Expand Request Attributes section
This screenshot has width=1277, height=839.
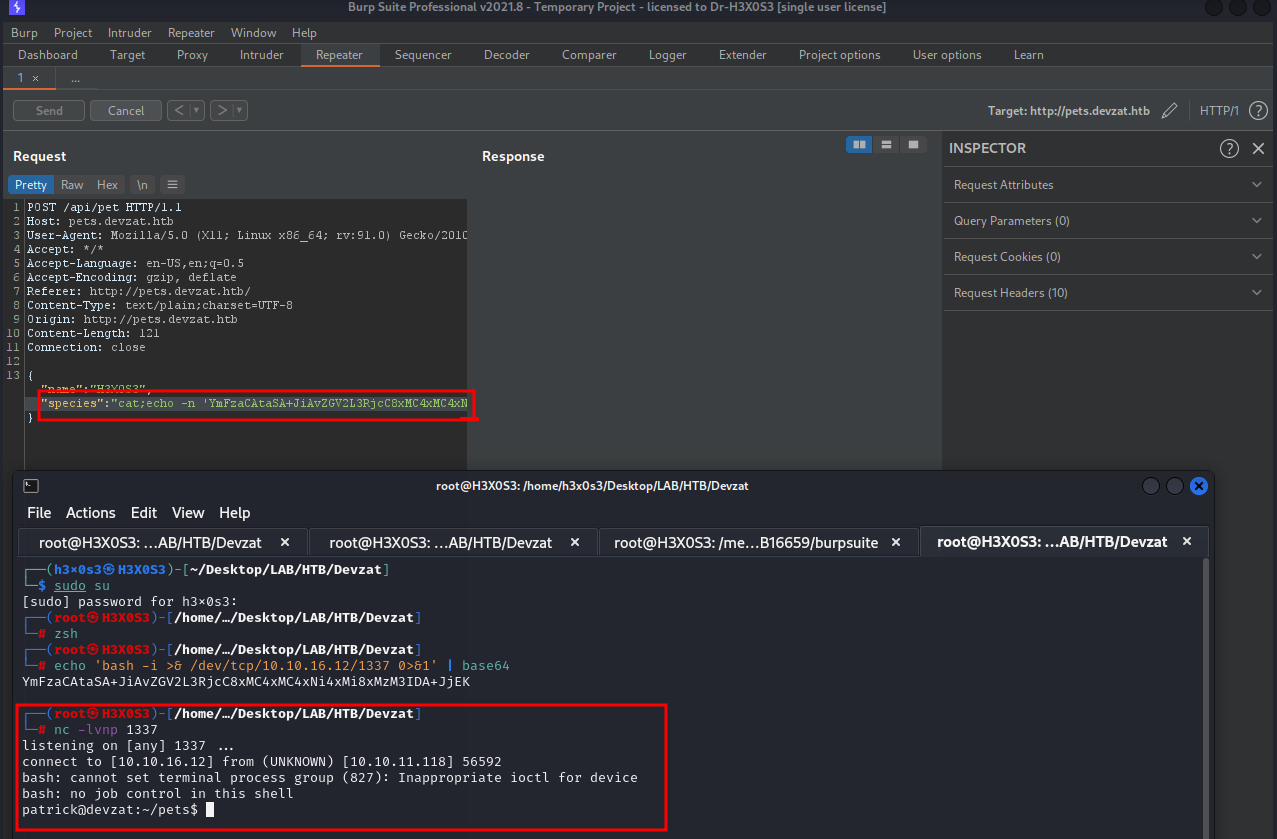(1107, 185)
